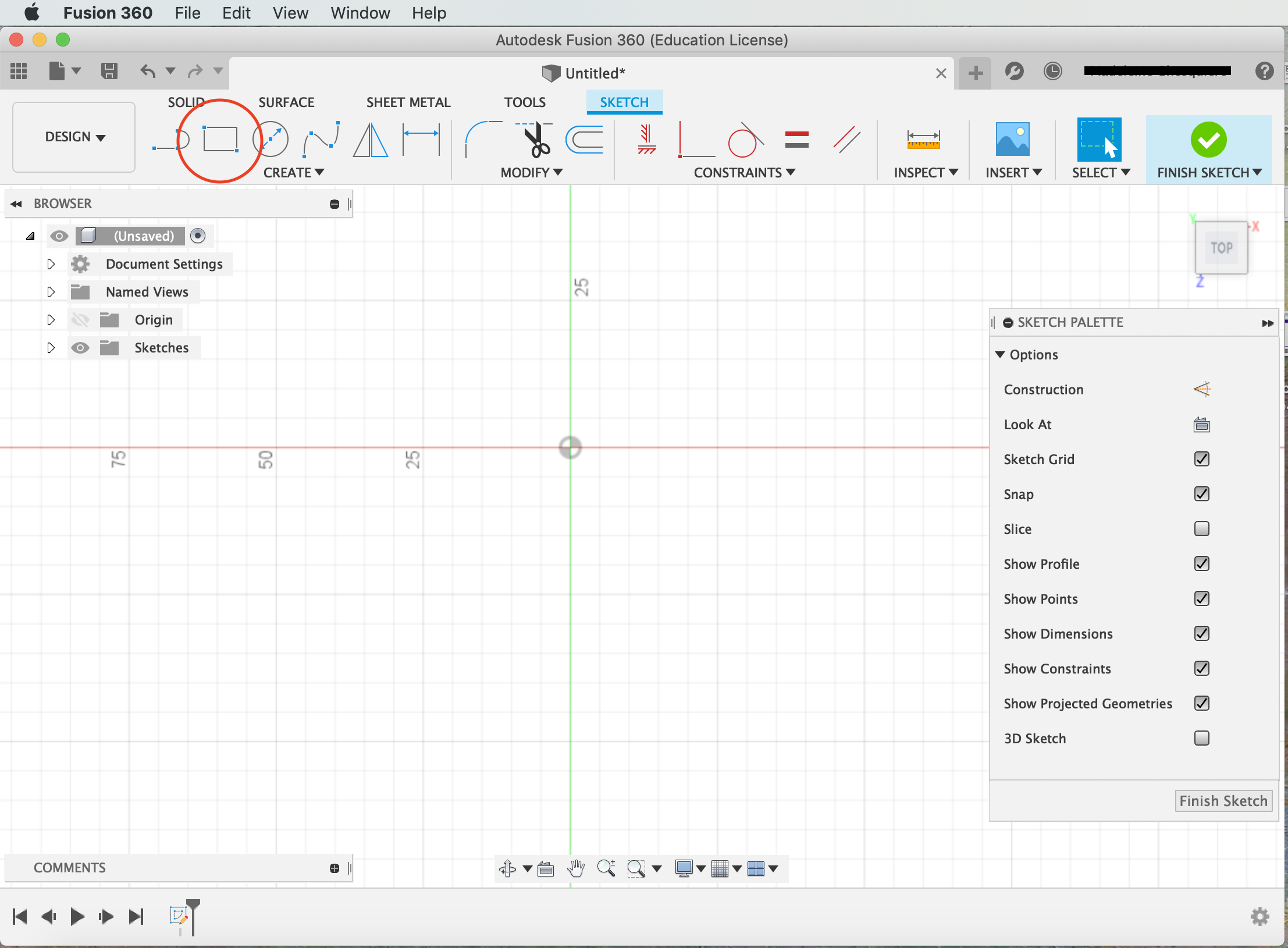Toggle the Sketch Grid checkbox
The image size is (1288, 948).
click(1201, 458)
